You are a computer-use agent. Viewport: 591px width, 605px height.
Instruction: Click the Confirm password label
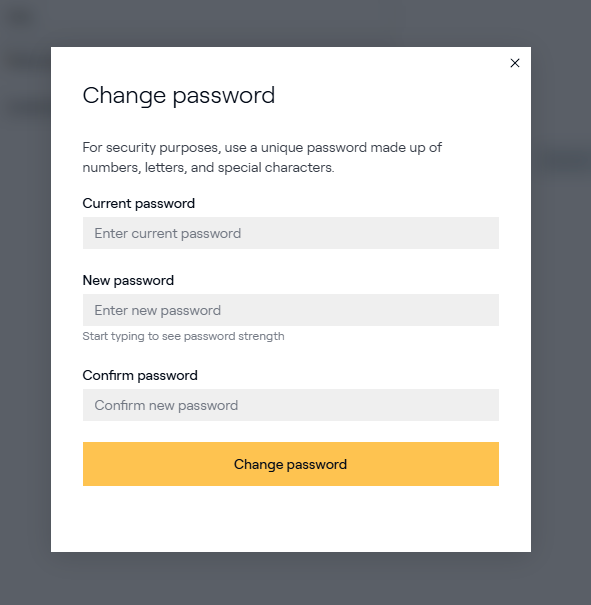pos(140,375)
